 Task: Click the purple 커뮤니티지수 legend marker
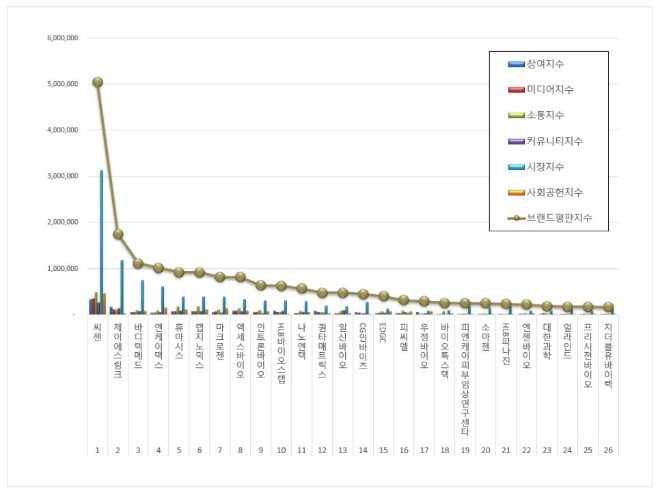[516, 140]
